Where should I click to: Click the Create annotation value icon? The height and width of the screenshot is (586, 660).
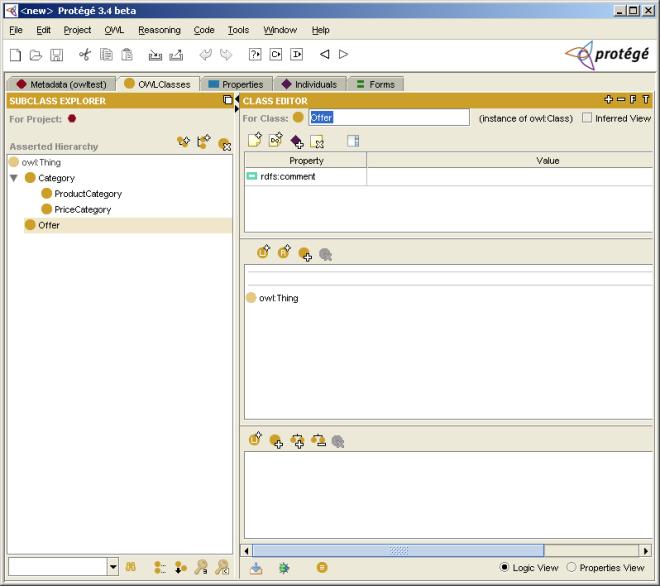tap(255, 140)
